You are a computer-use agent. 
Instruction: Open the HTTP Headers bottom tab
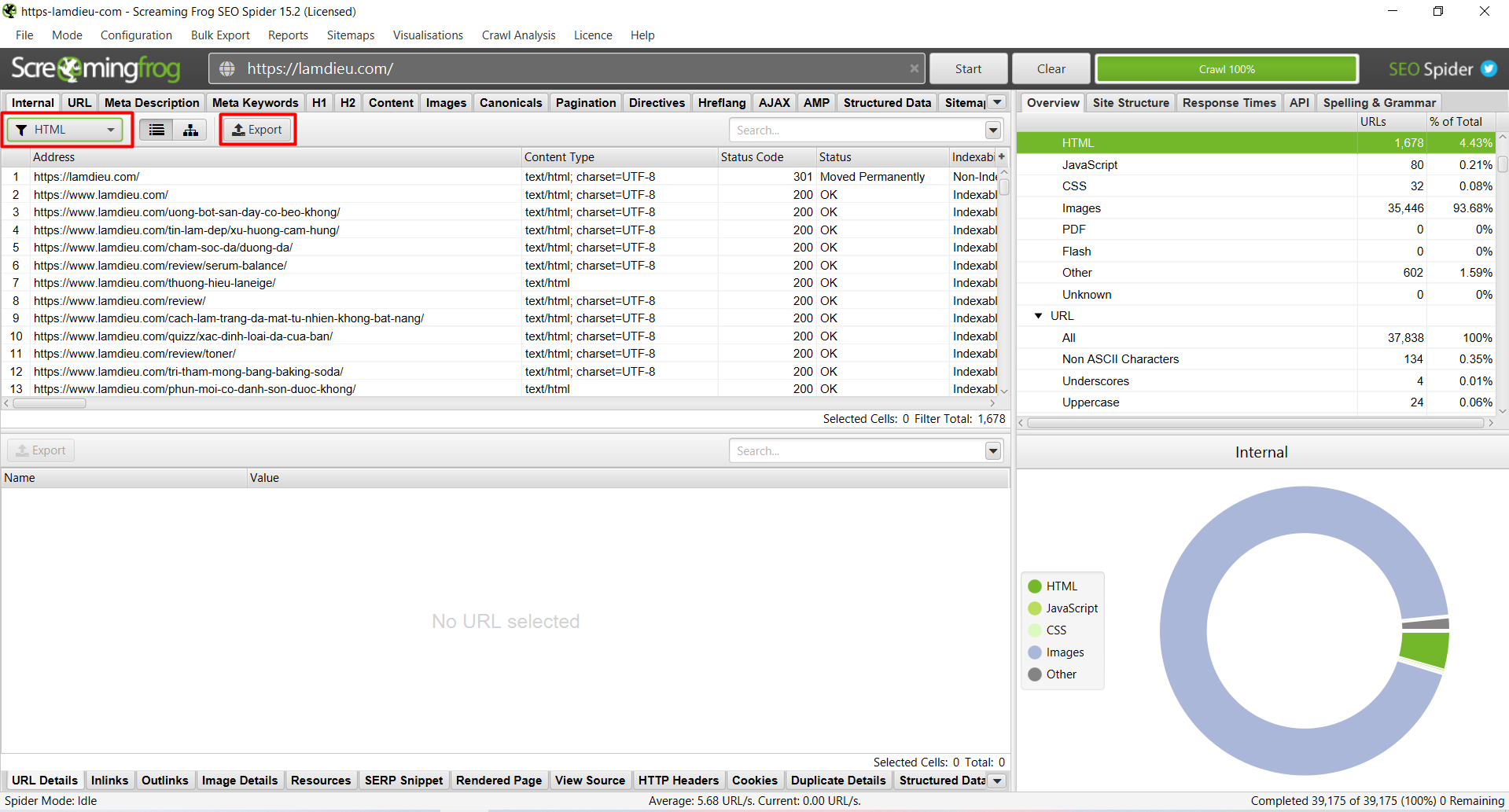click(x=678, y=781)
